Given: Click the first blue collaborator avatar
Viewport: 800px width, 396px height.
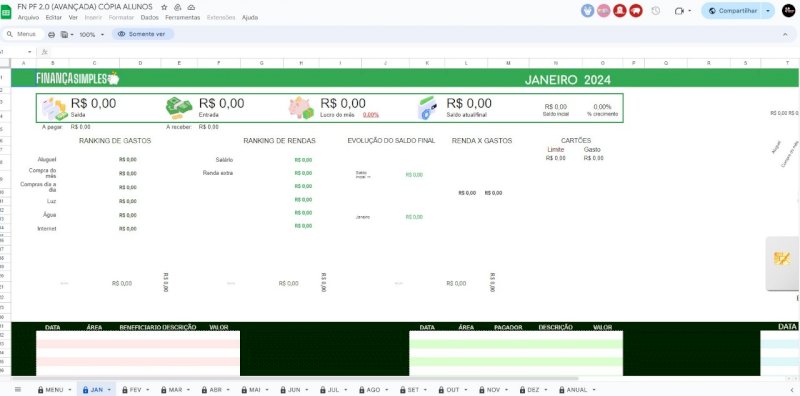Looking at the screenshot, I should pyautogui.click(x=588, y=11).
